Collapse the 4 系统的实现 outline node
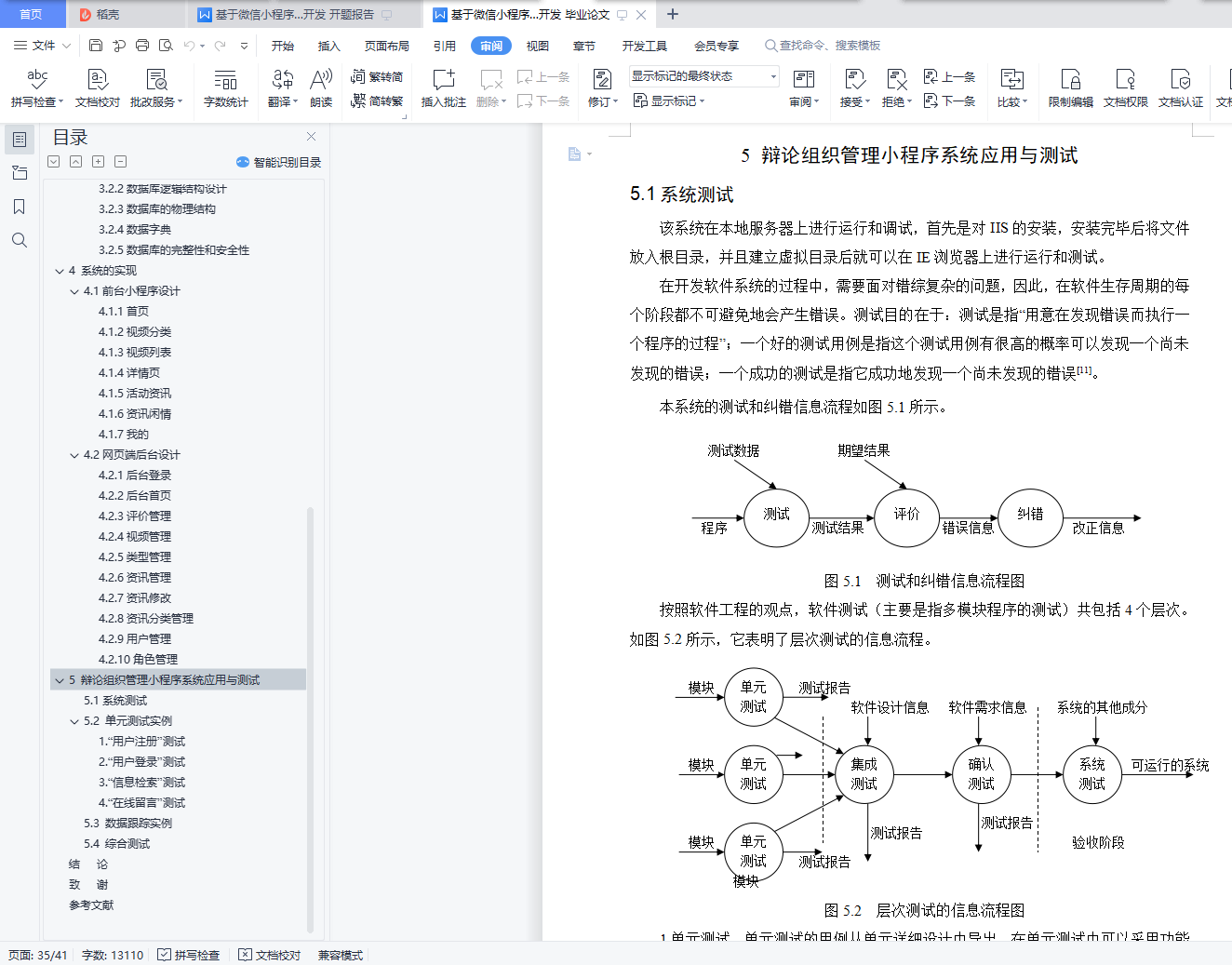 click(59, 271)
